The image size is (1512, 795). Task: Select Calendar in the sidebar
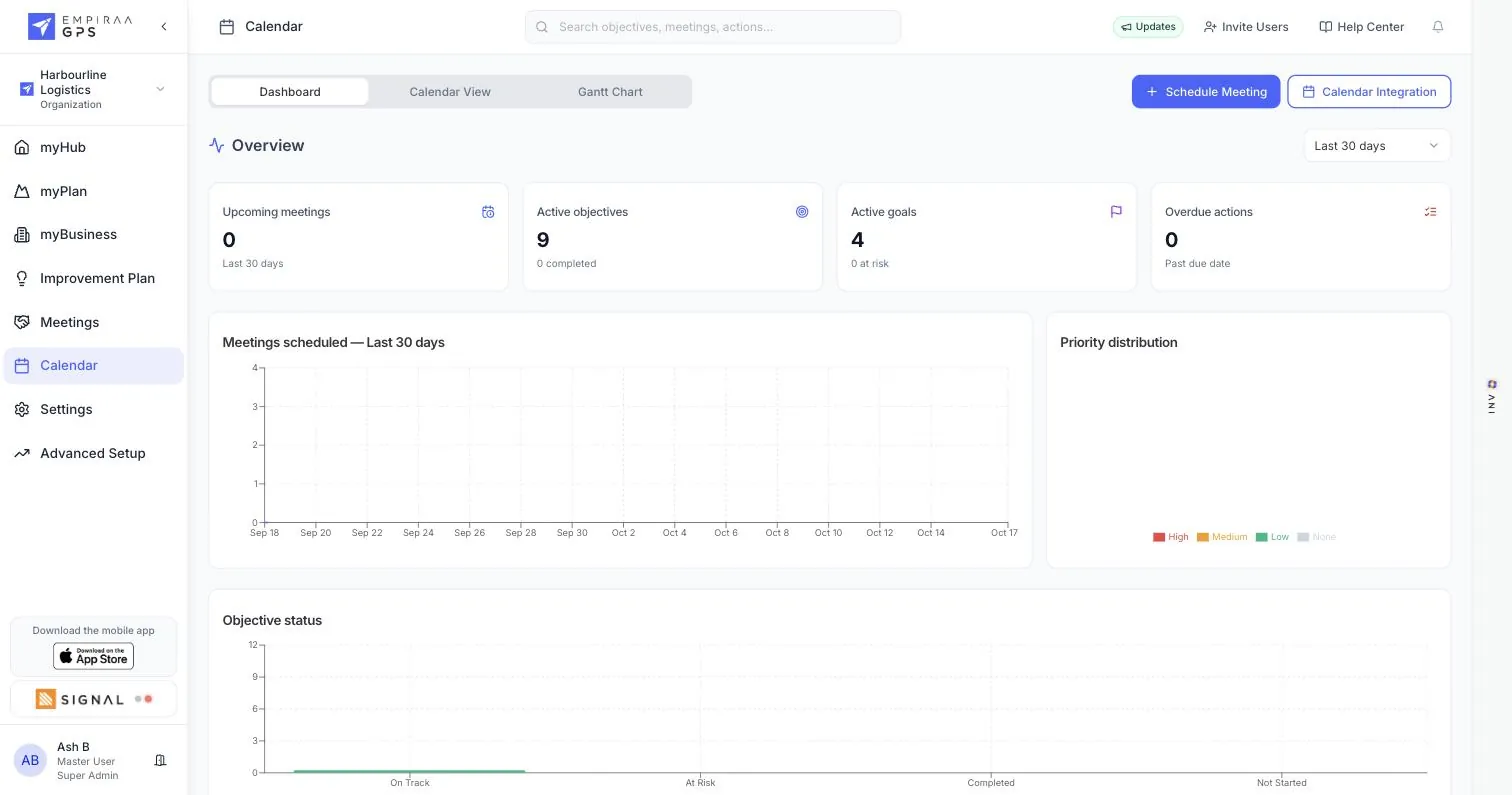pyautogui.click(x=93, y=365)
